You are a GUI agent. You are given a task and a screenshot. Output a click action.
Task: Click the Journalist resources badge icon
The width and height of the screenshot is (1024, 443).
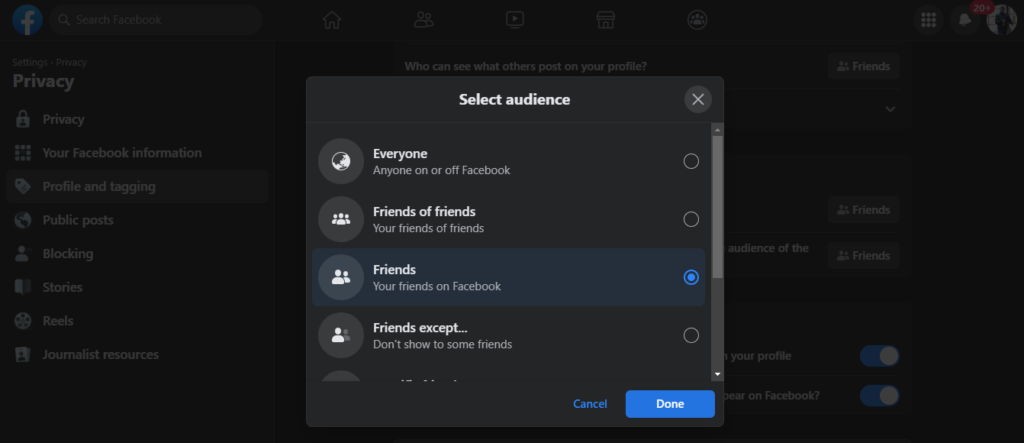[23, 355]
